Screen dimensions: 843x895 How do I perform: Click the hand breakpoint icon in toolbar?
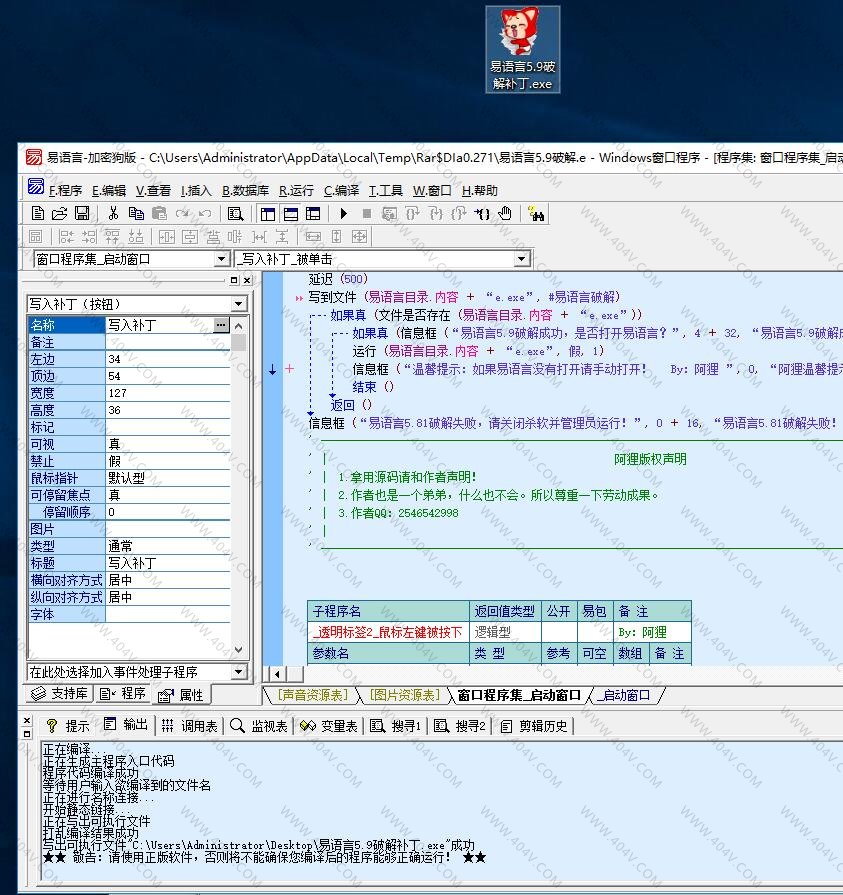pos(505,213)
